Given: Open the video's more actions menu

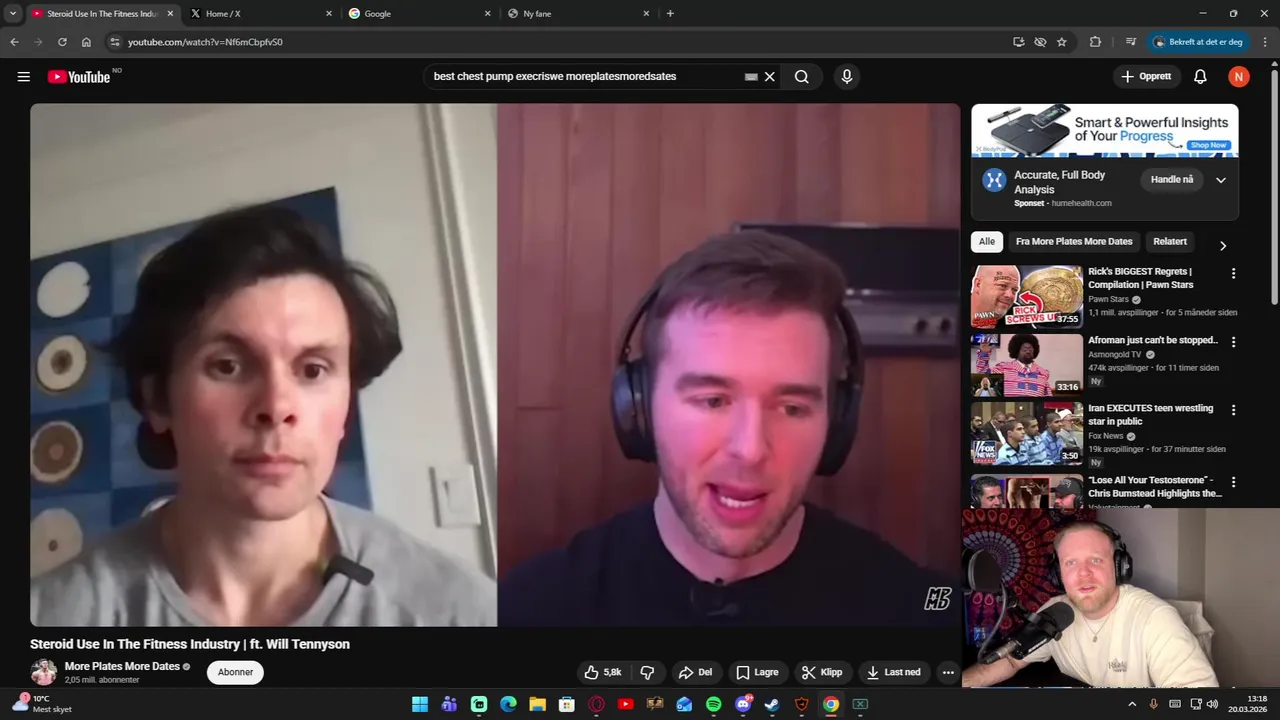Looking at the screenshot, I should pyautogui.click(x=948, y=672).
